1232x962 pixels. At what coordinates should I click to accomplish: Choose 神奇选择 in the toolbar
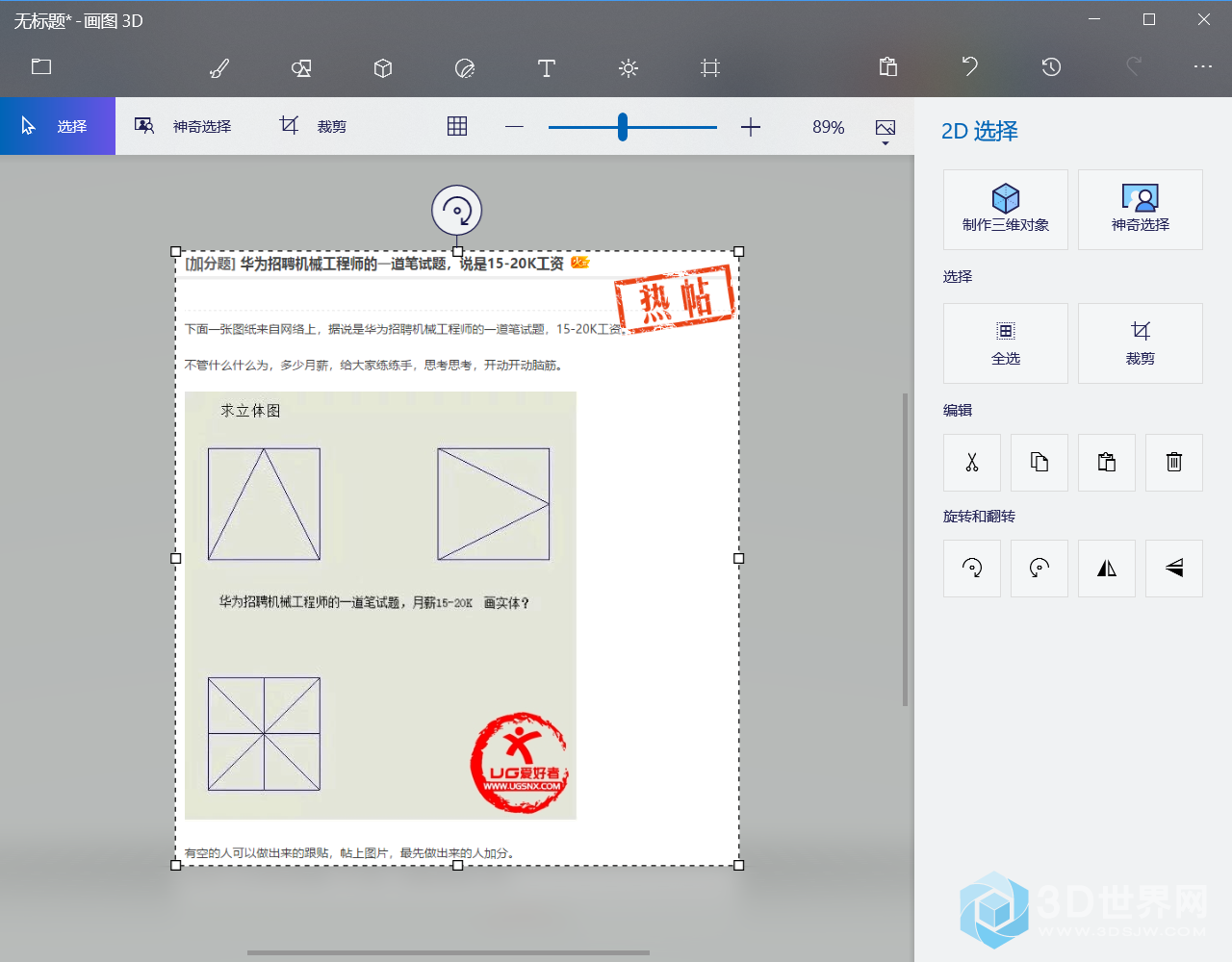pyautogui.click(x=183, y=126)
